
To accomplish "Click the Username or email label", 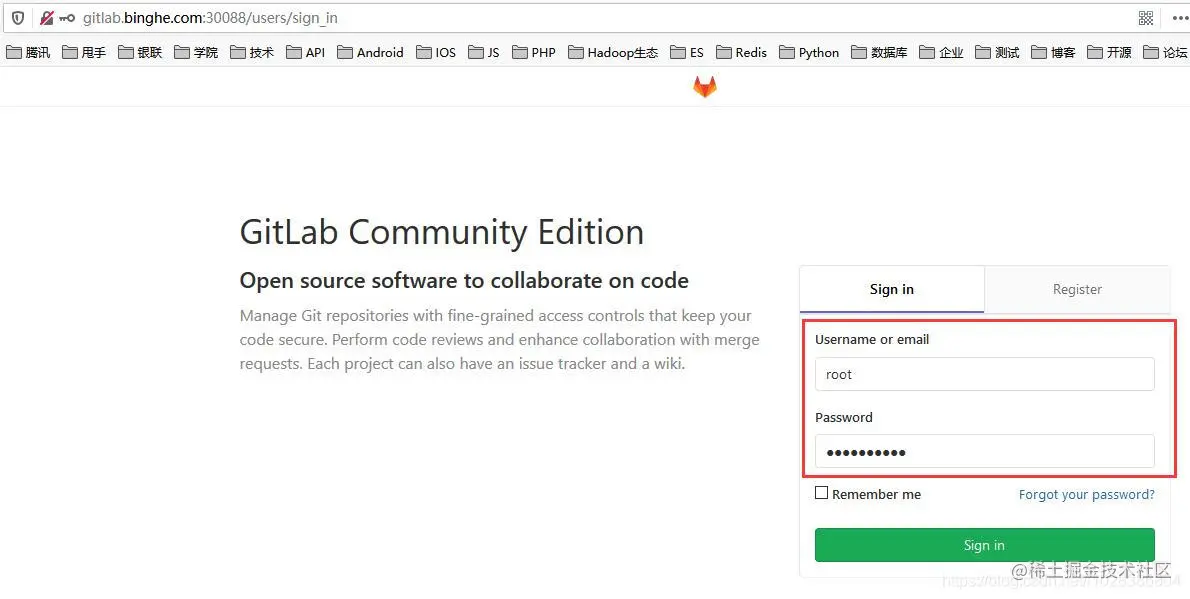I will click(x=872, y=339).
